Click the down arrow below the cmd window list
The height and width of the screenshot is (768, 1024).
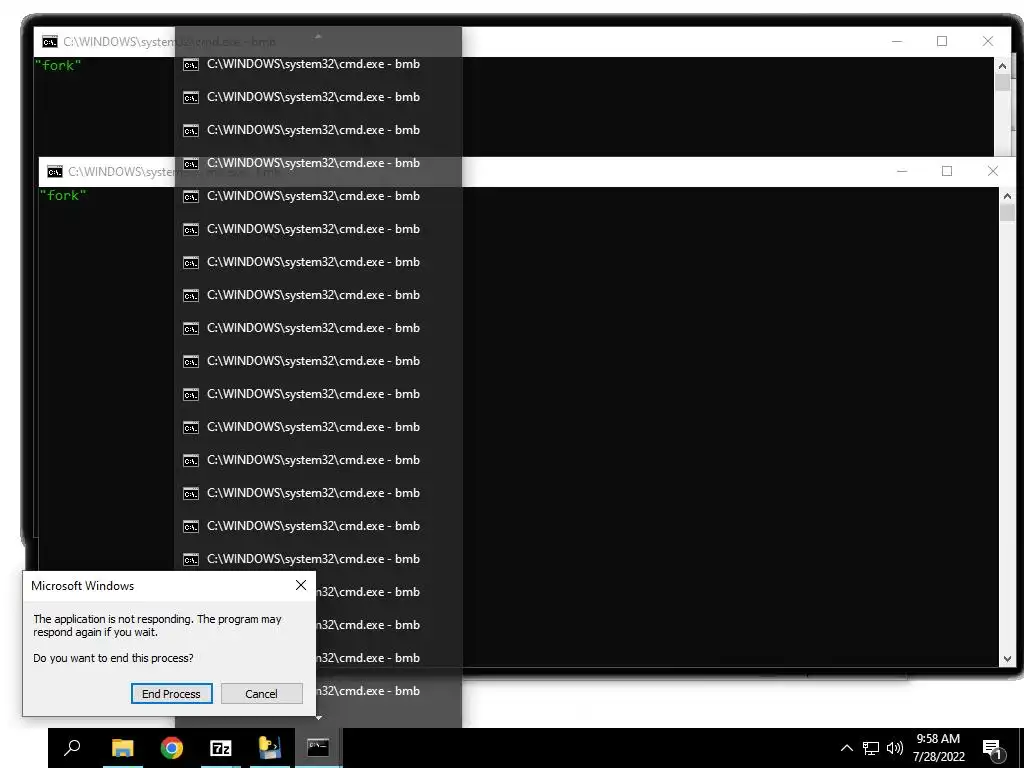point(319,718)
